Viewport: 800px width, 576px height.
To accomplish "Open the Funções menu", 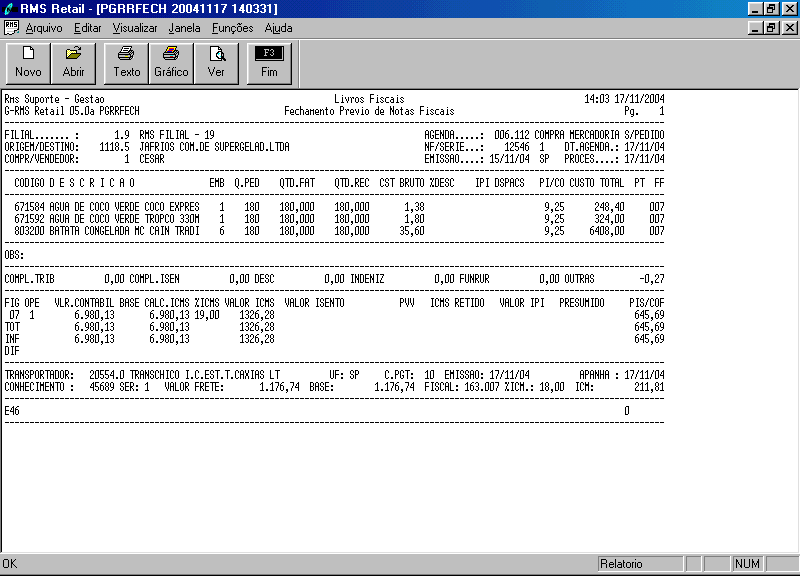I will (233, 28).
